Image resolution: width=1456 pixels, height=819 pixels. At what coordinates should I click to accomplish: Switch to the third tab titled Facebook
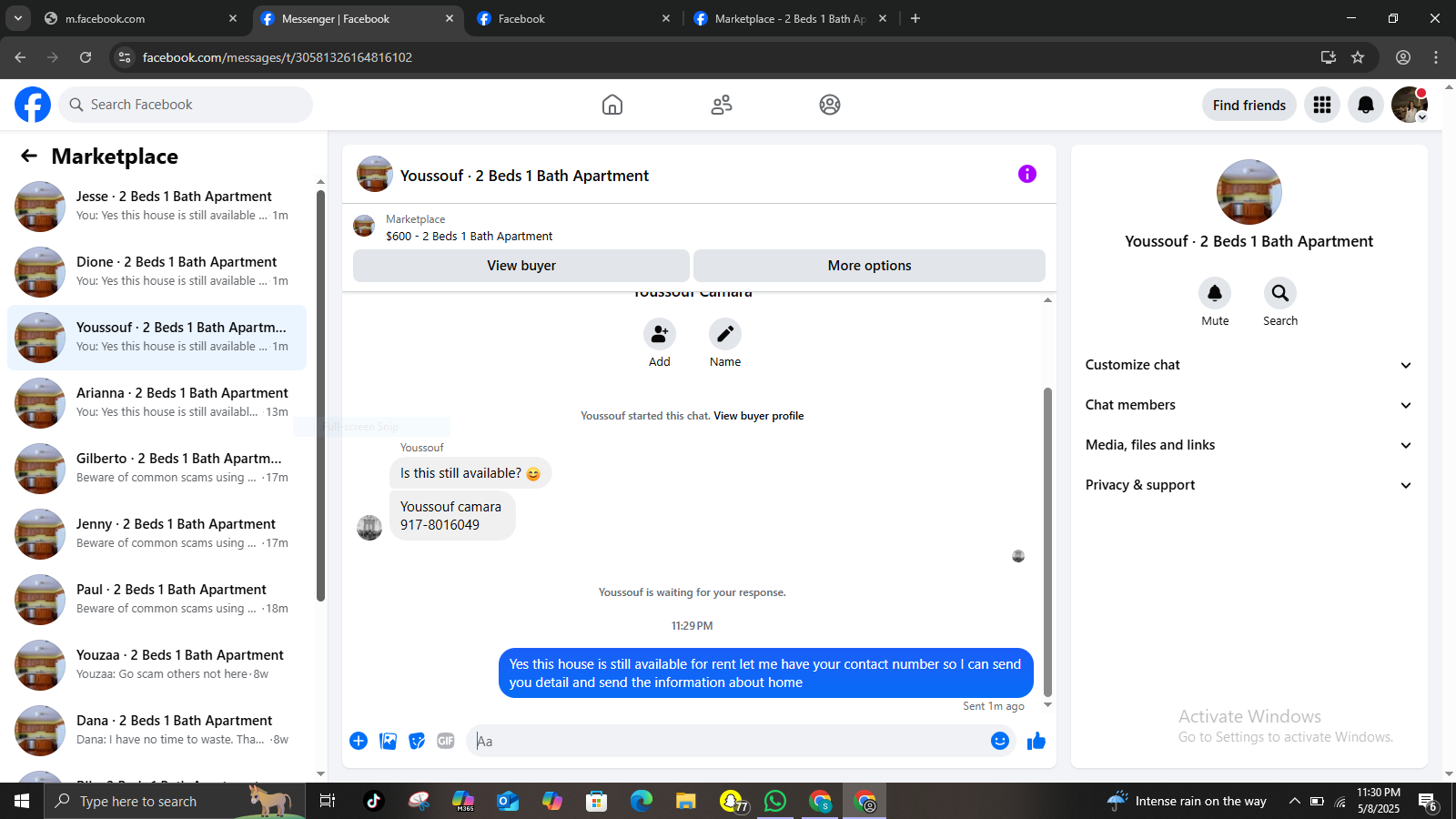pyautogui.click(x=574, y=18)
